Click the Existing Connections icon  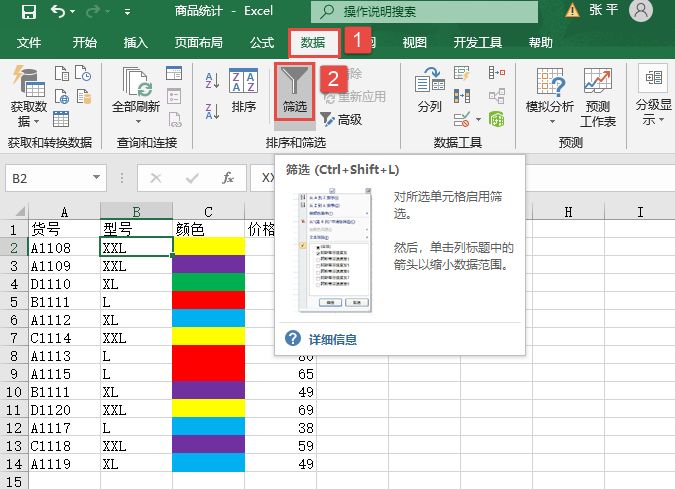[84, 96]
